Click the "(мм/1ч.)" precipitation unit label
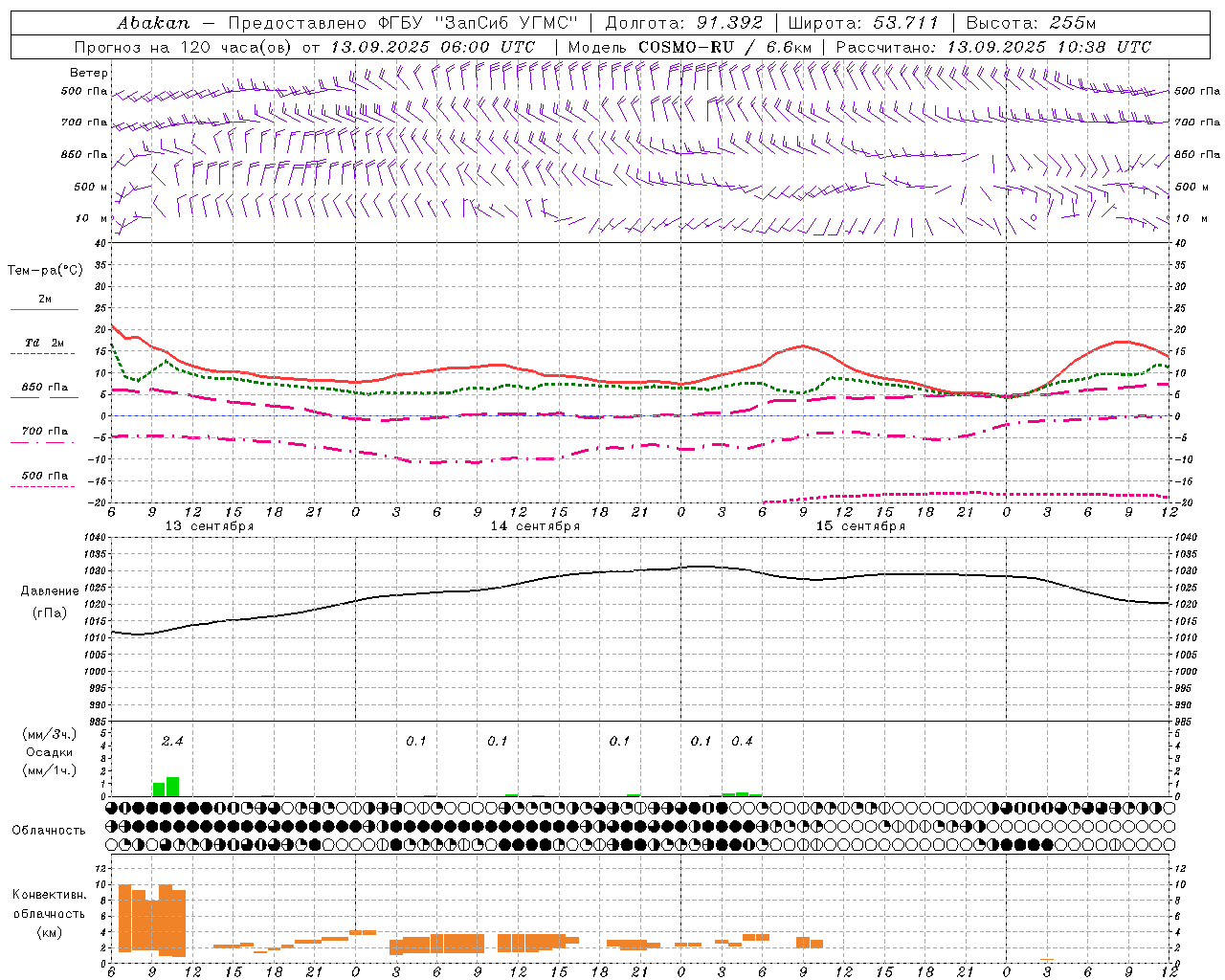 (48, 770)
